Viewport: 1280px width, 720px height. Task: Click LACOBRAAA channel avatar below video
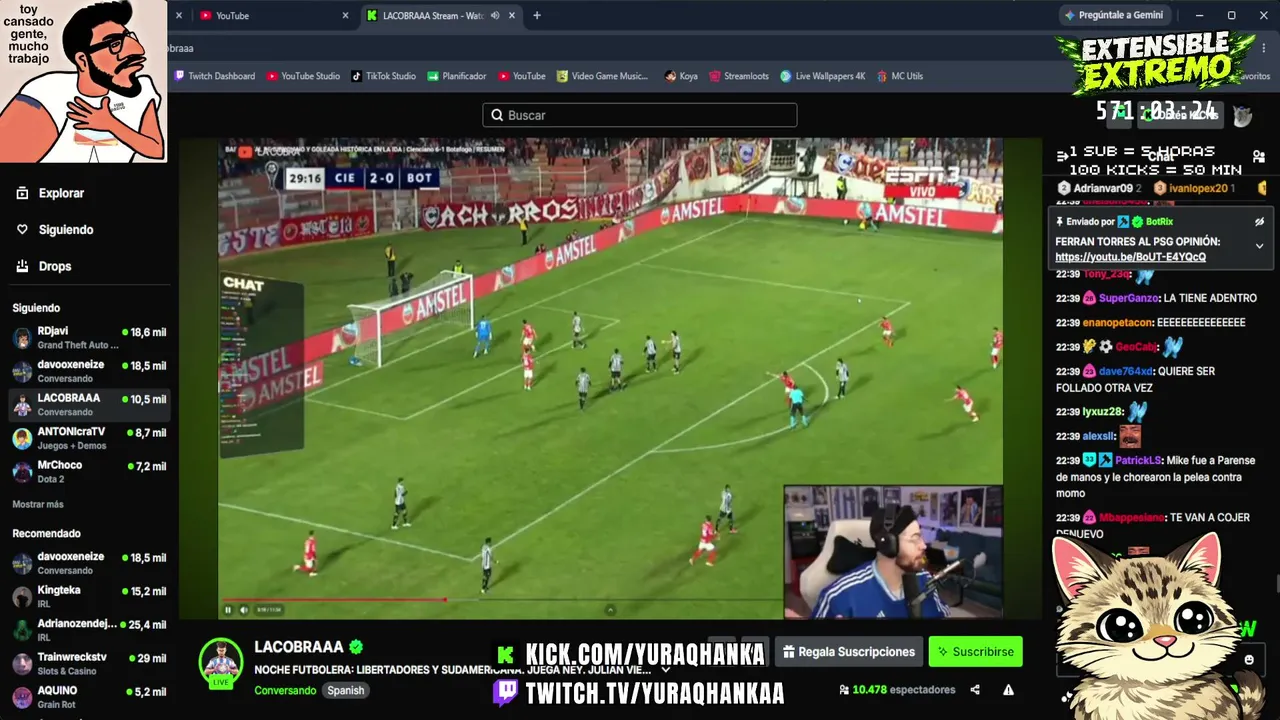(x=220, y=661)
